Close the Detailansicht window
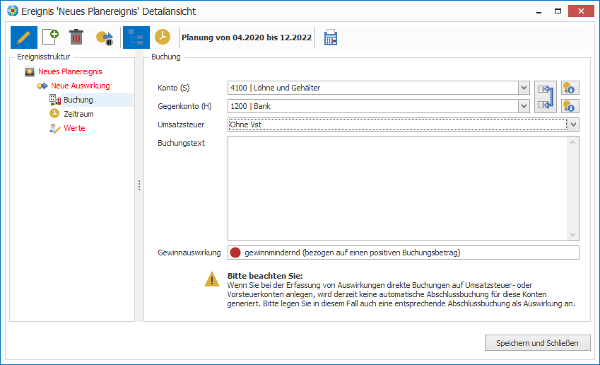 click(581, 11)
